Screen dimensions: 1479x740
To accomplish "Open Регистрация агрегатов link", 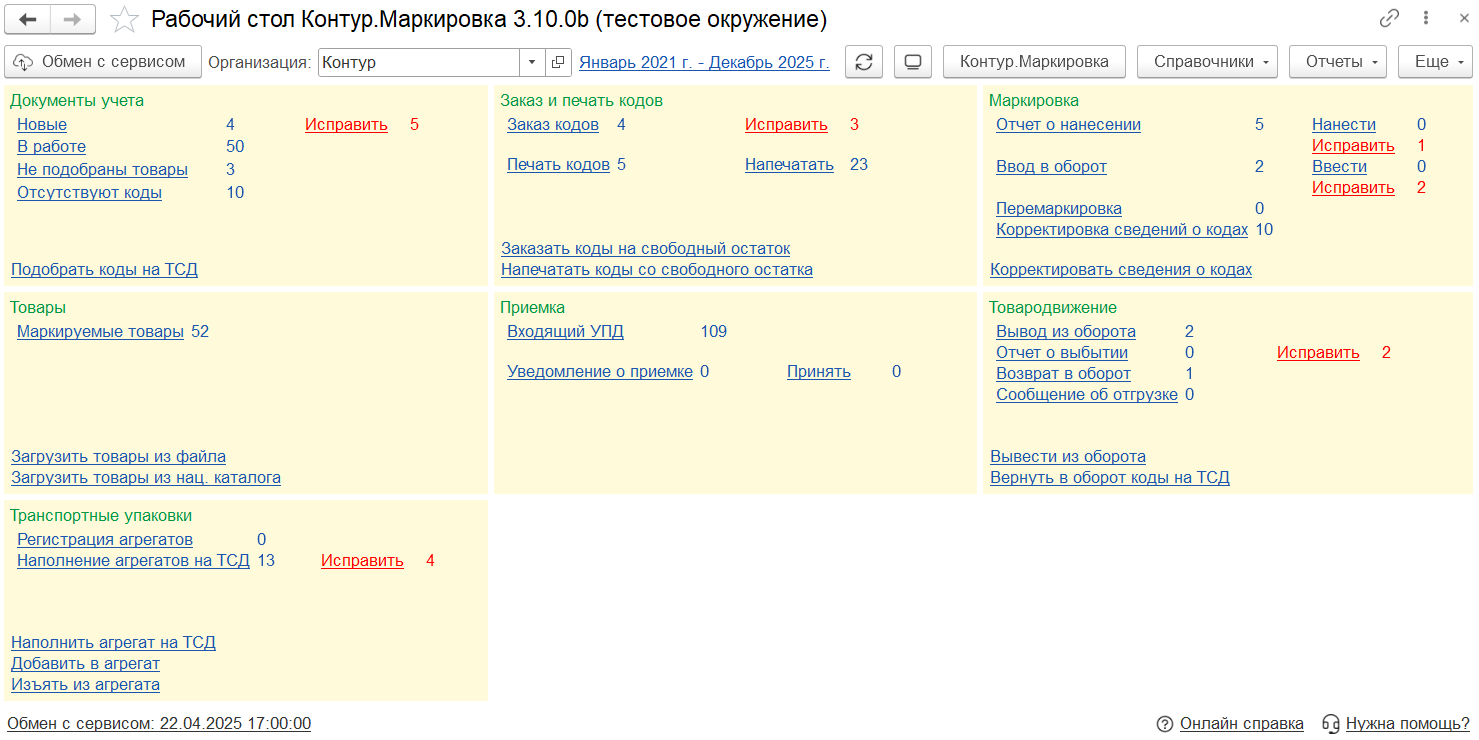I will [x=105, y=540].
